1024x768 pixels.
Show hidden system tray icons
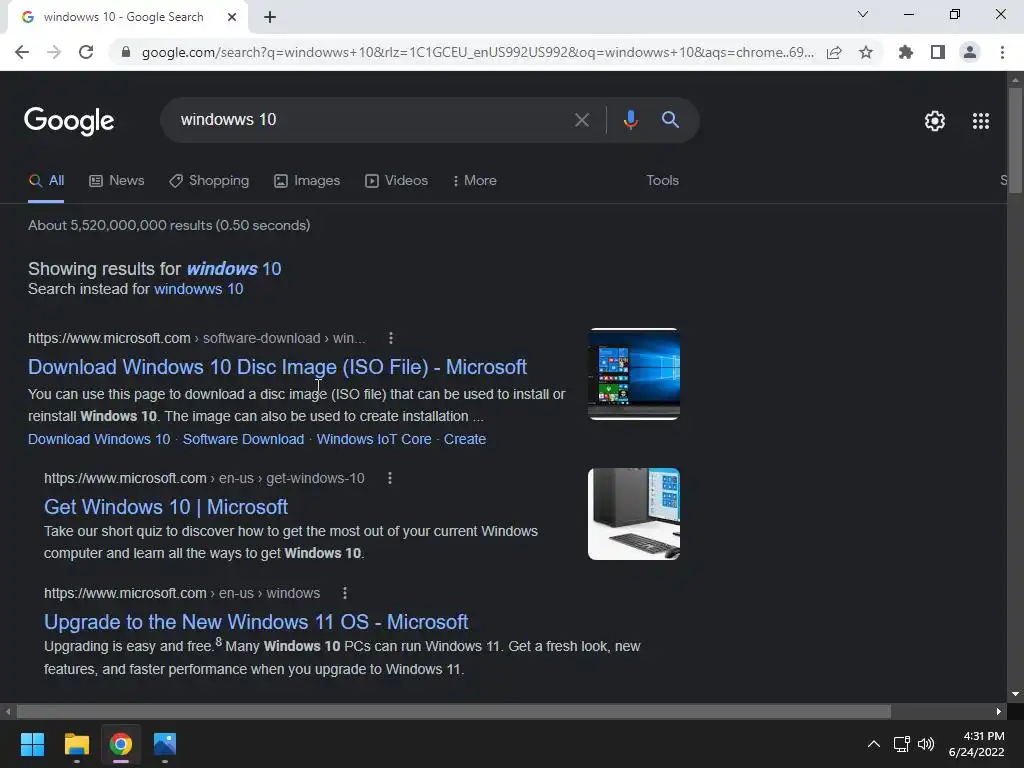pyautogui.click(x=873, y=744)
